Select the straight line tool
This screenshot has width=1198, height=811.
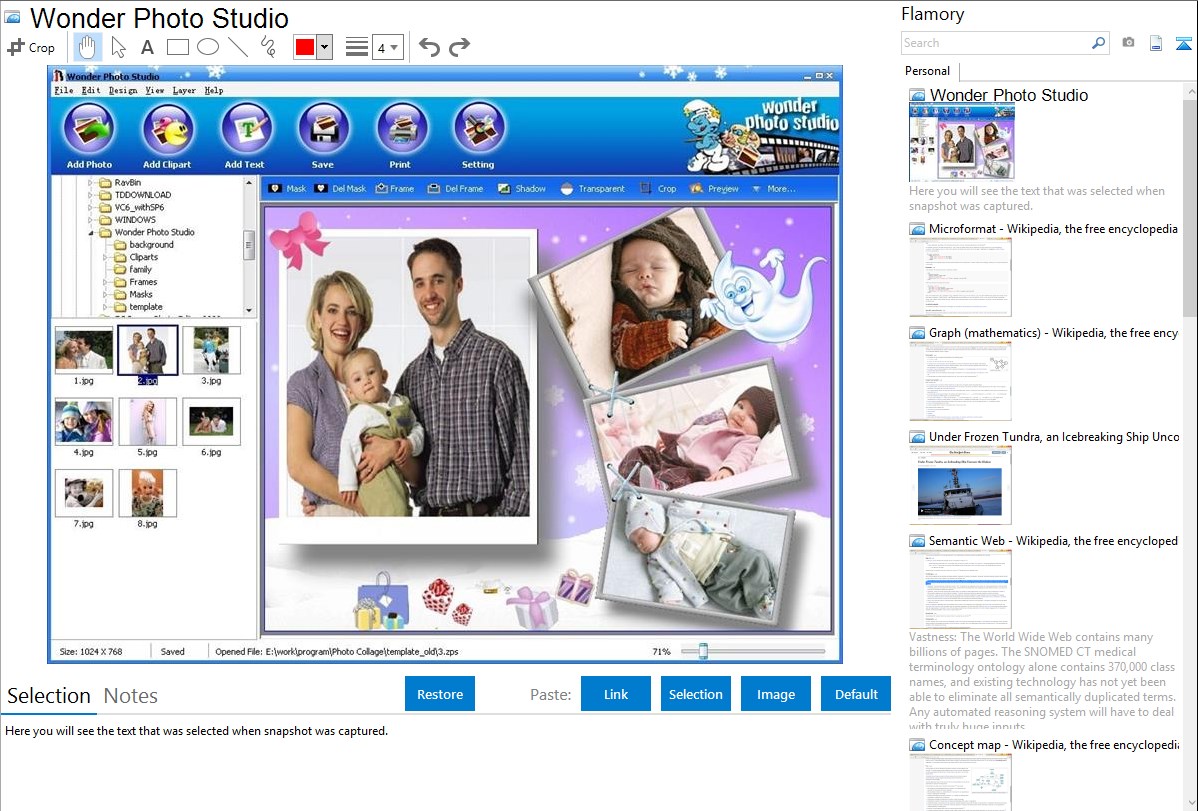tap(238, 47)
